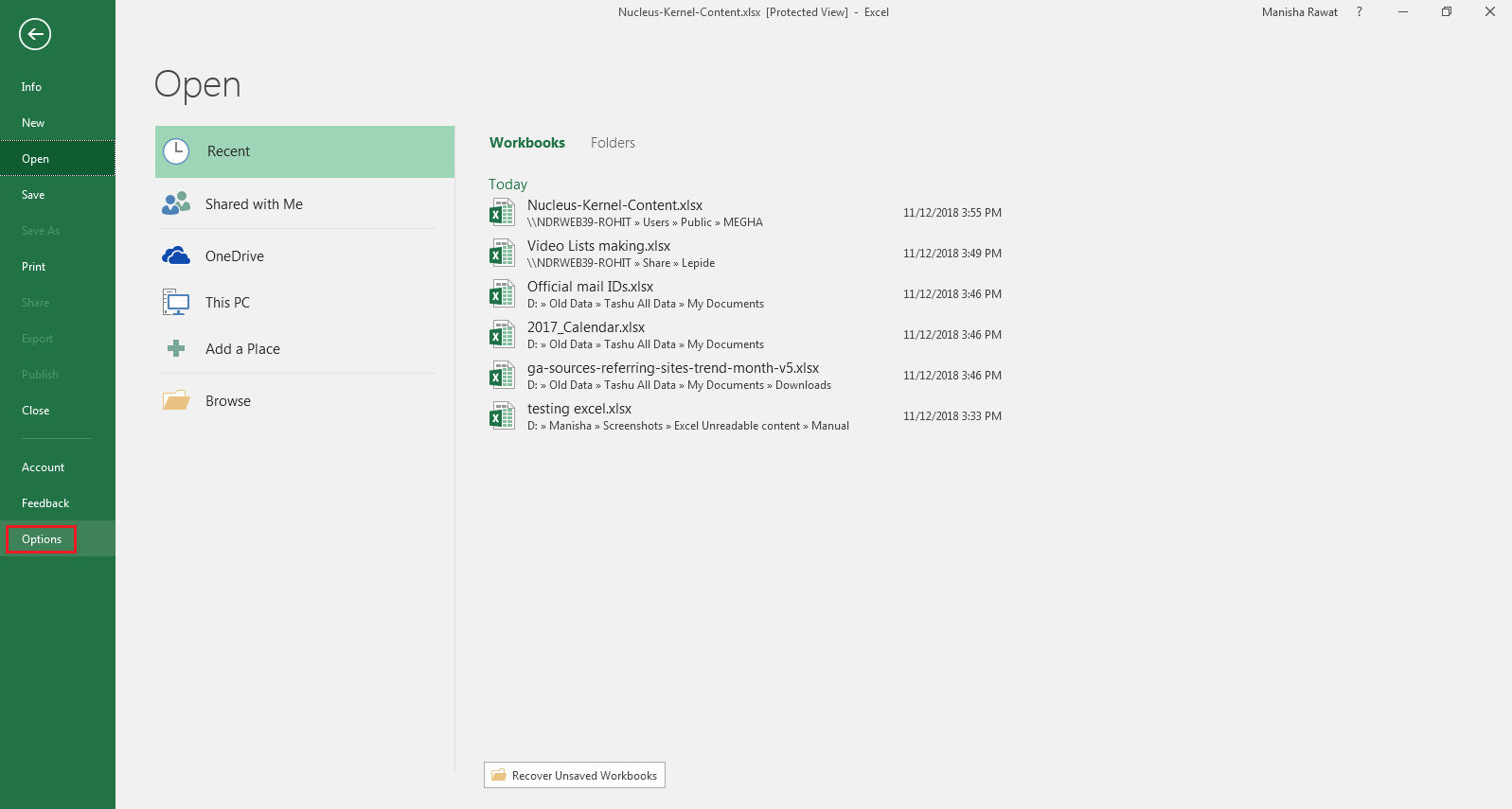Open testing excel.xlsx workbook

coord(746,416)
